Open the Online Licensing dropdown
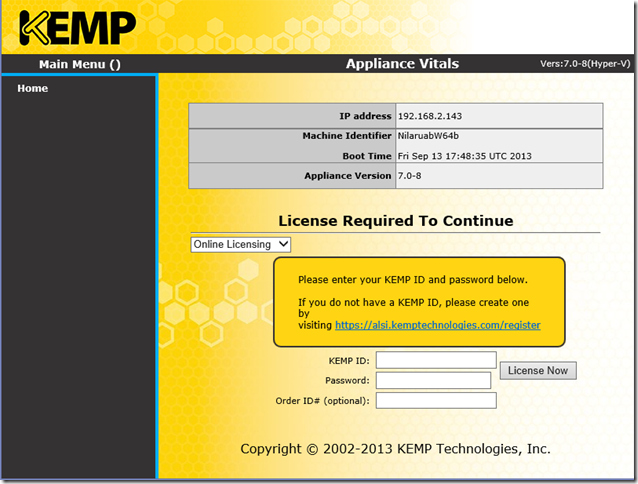 [x=240, y=244]
